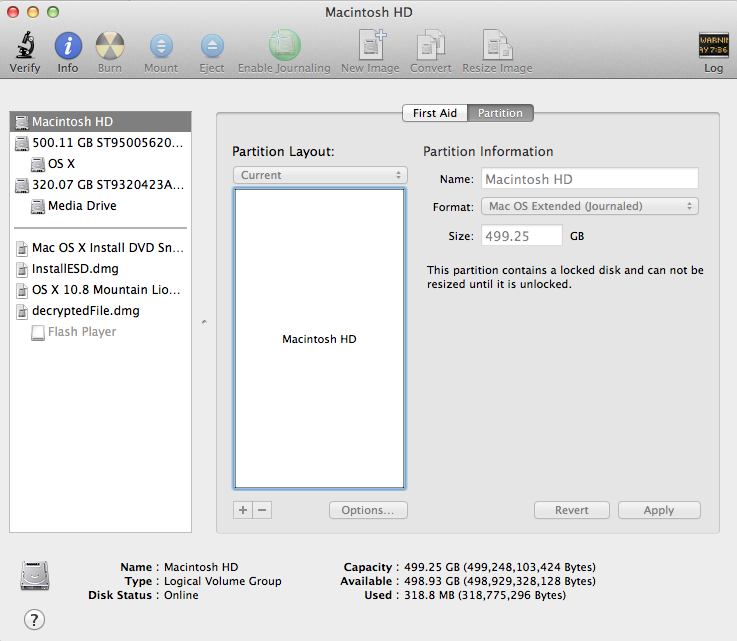The height and width of the screenshot is (641, 737).
Task: Select the Flash Player volume
Action: tap(100, 332)
